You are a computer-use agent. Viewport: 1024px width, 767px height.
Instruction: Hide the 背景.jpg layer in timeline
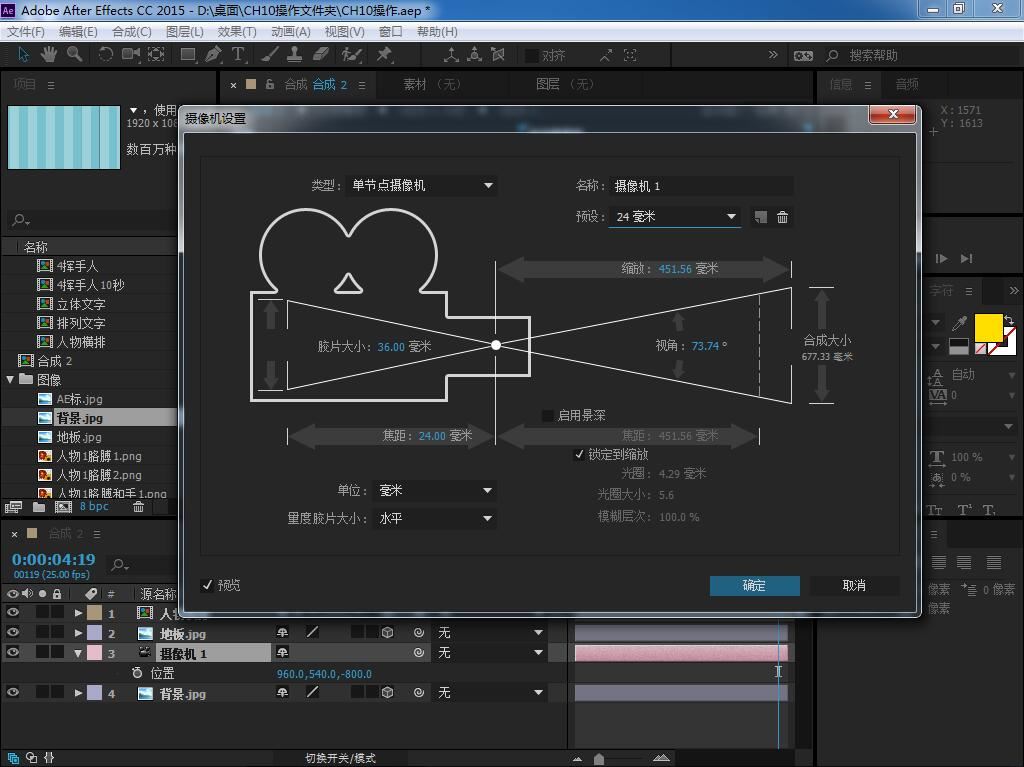pos(12,693)
